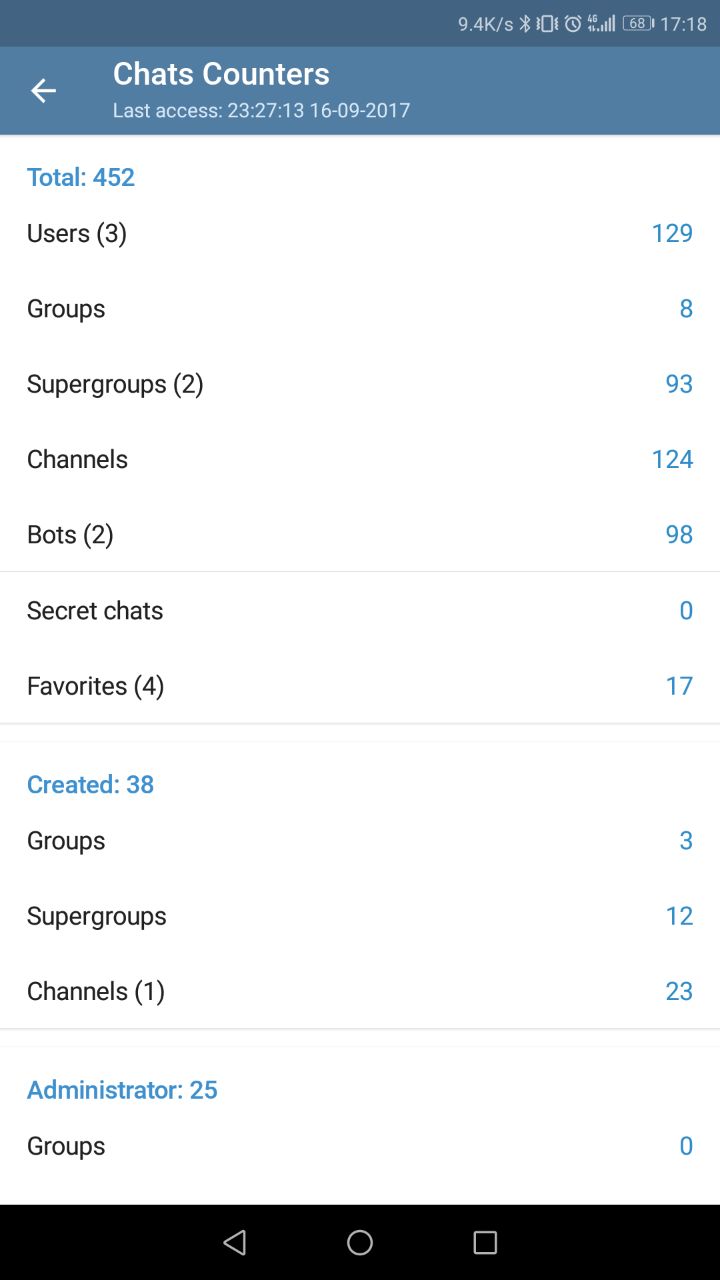Open the Users (3) row
The image size is (720, 1280).
click(360, 233)
